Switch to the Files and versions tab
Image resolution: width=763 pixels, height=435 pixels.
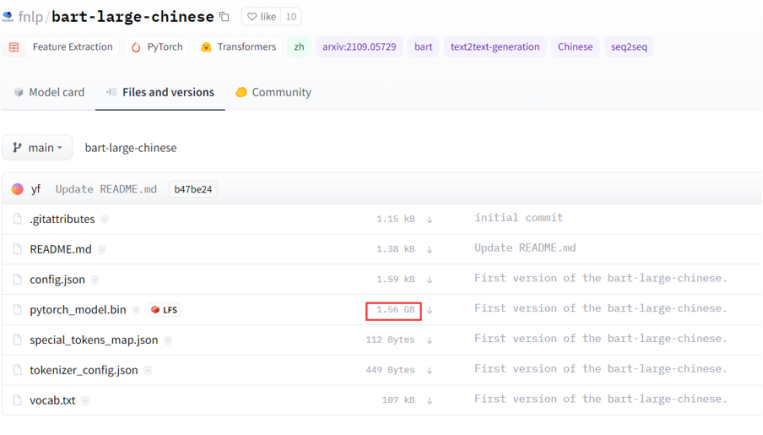coord(160,92)
